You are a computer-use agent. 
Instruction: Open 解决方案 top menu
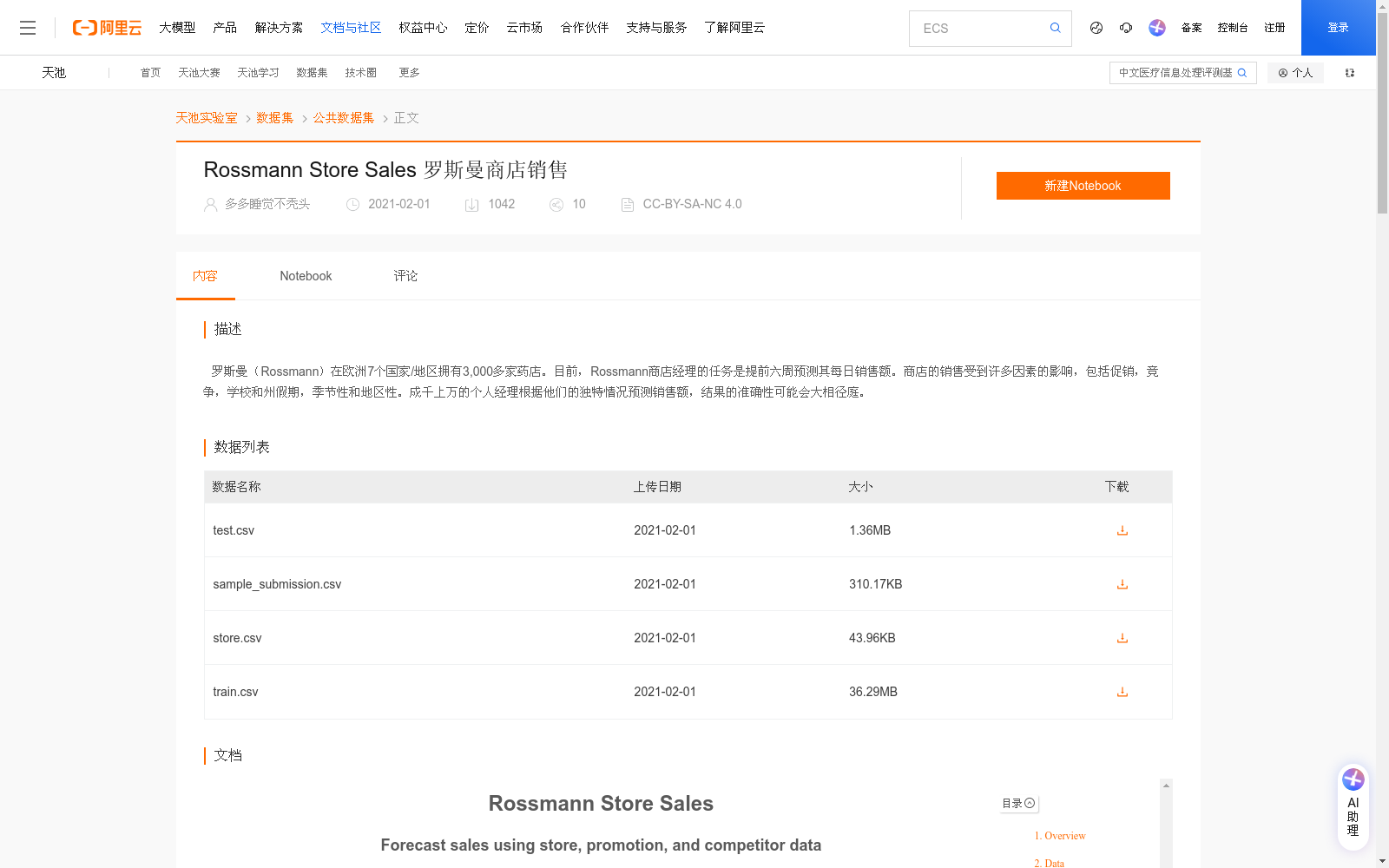pos(279,28)
